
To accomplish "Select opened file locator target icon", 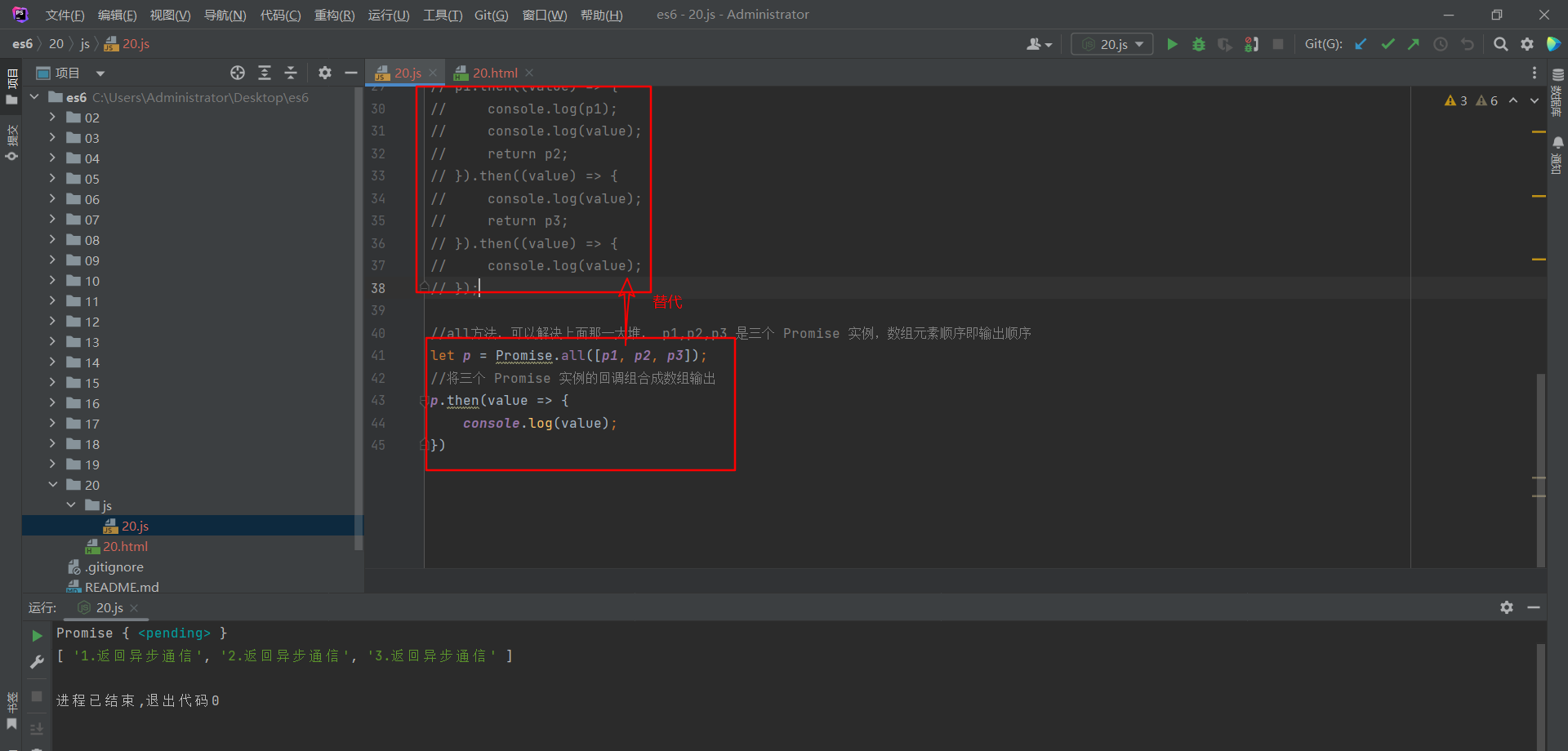I will coord(238,73).
